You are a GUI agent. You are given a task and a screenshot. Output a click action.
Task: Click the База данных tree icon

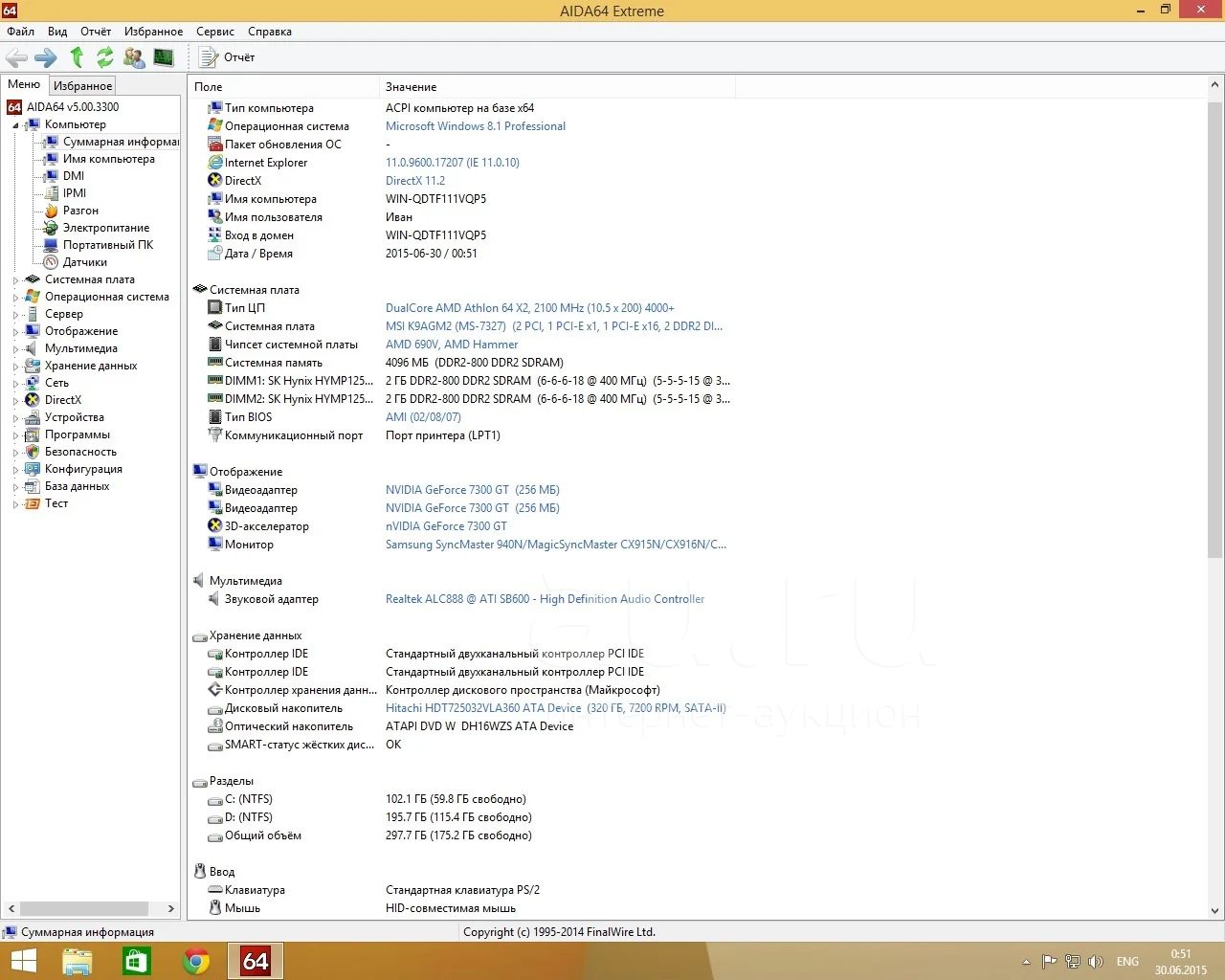click(33, 486)
